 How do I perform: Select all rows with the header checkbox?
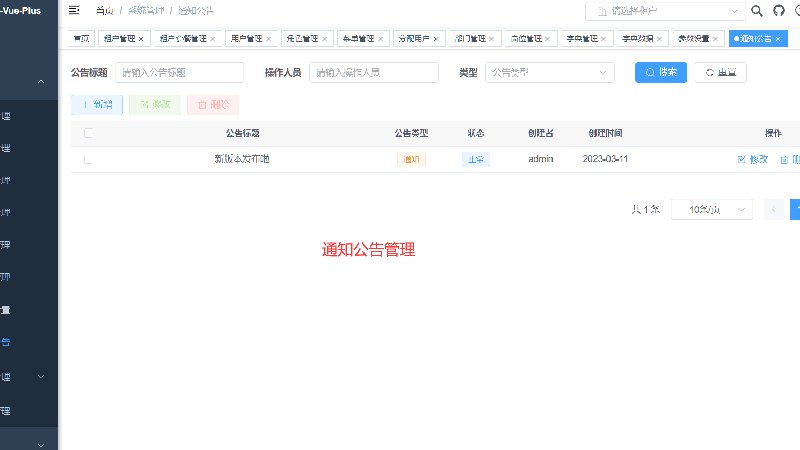pyautogui.click(x=88, y=133)
